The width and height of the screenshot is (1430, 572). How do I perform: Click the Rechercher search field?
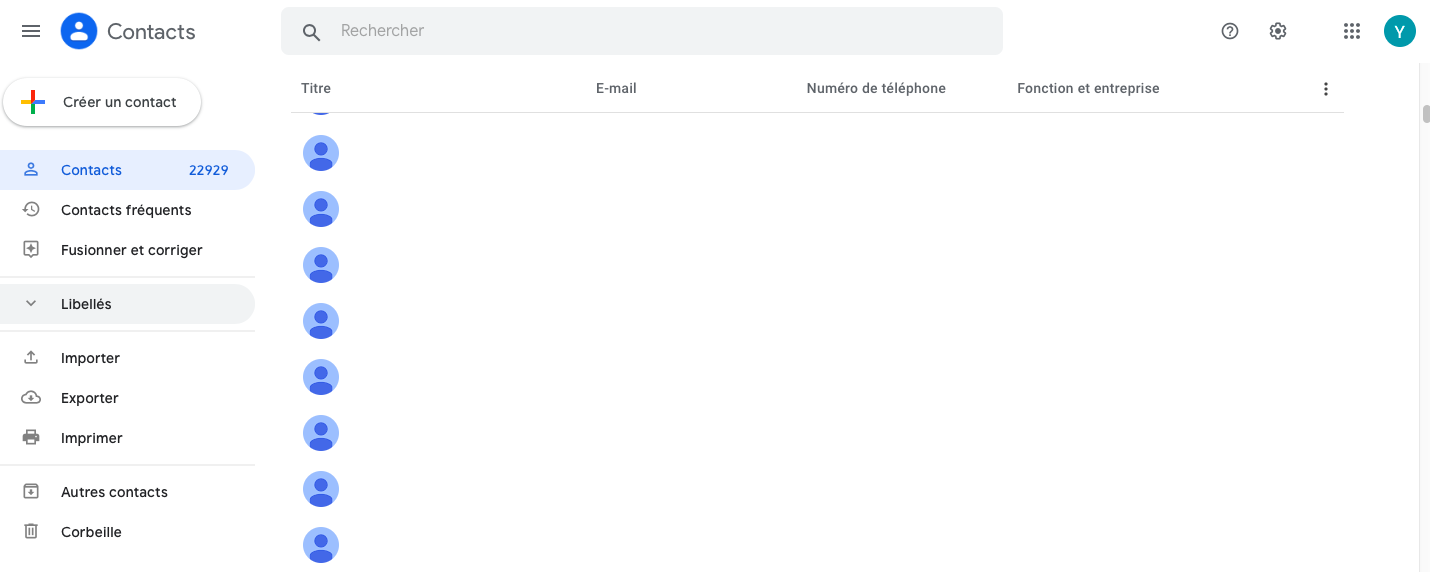coord(660,31)
